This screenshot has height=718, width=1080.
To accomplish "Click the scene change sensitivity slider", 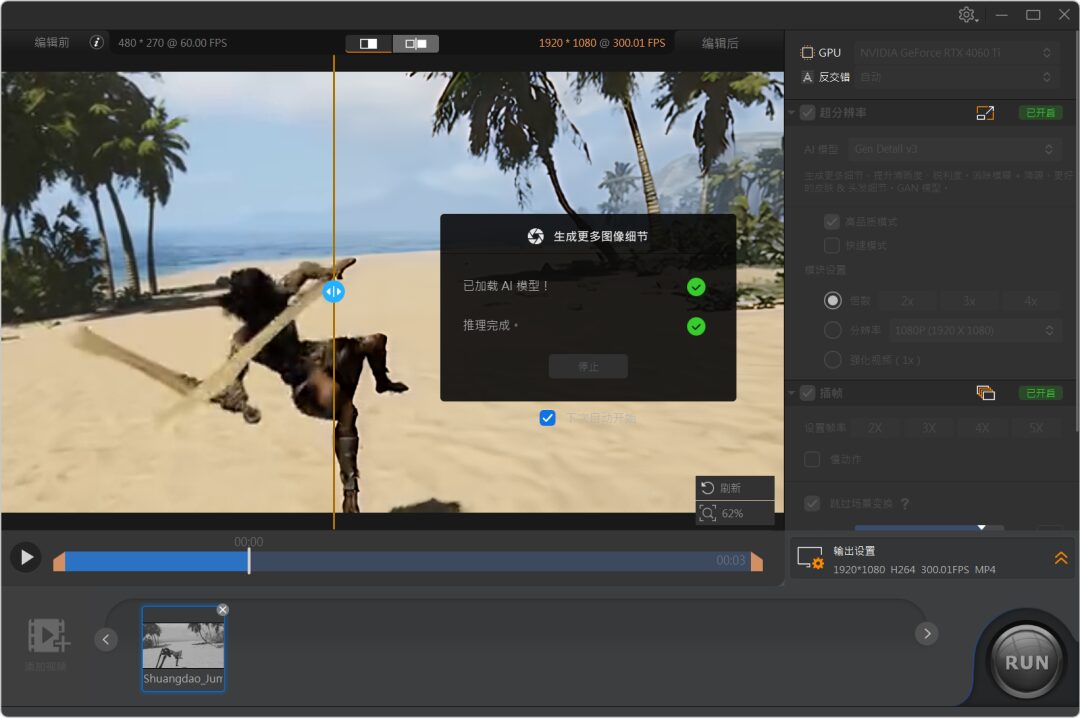I will [x=928, y=528].
